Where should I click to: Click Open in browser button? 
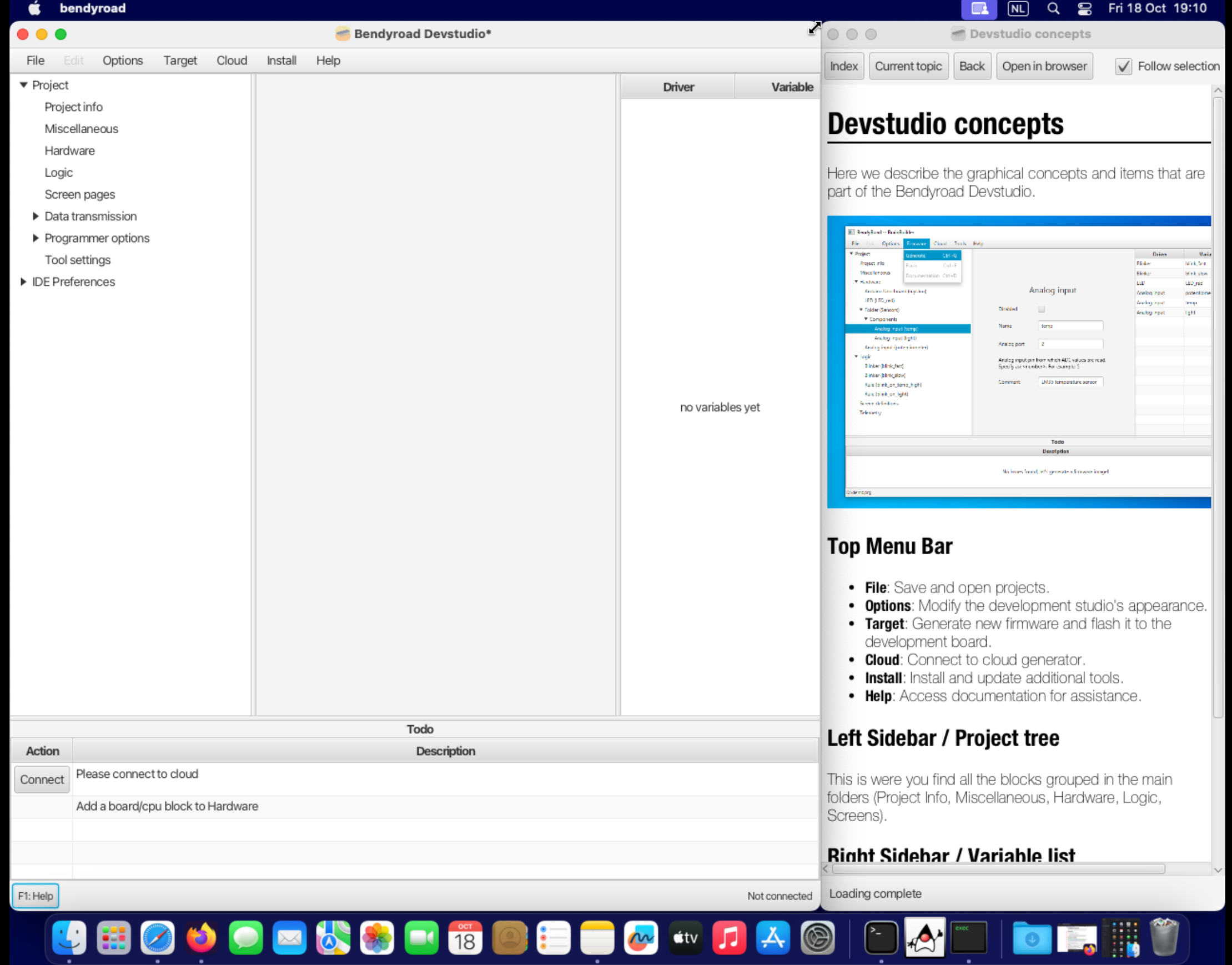(1044, 67)
